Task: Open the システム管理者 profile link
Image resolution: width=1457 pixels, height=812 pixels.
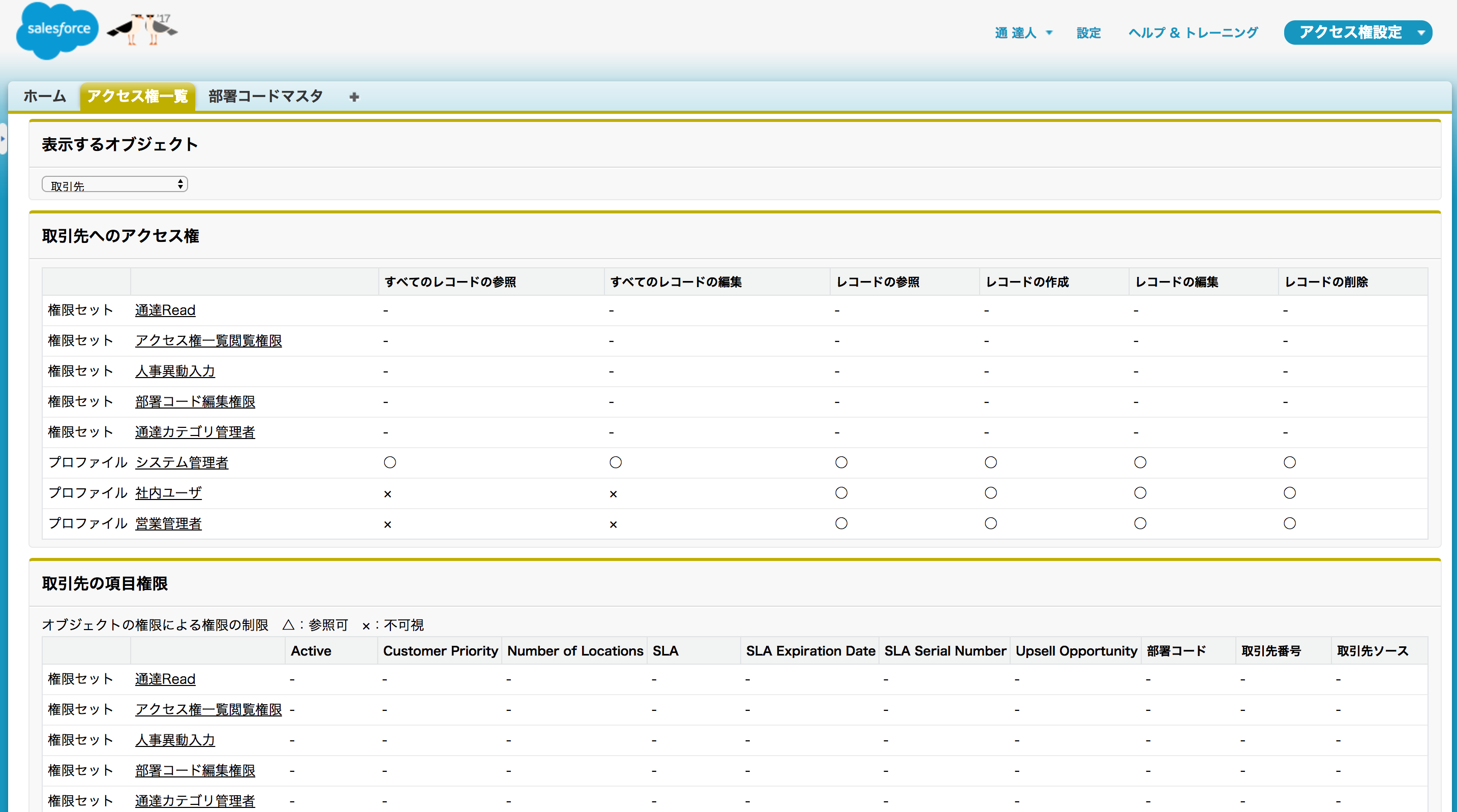Action: tap(181, 462)
